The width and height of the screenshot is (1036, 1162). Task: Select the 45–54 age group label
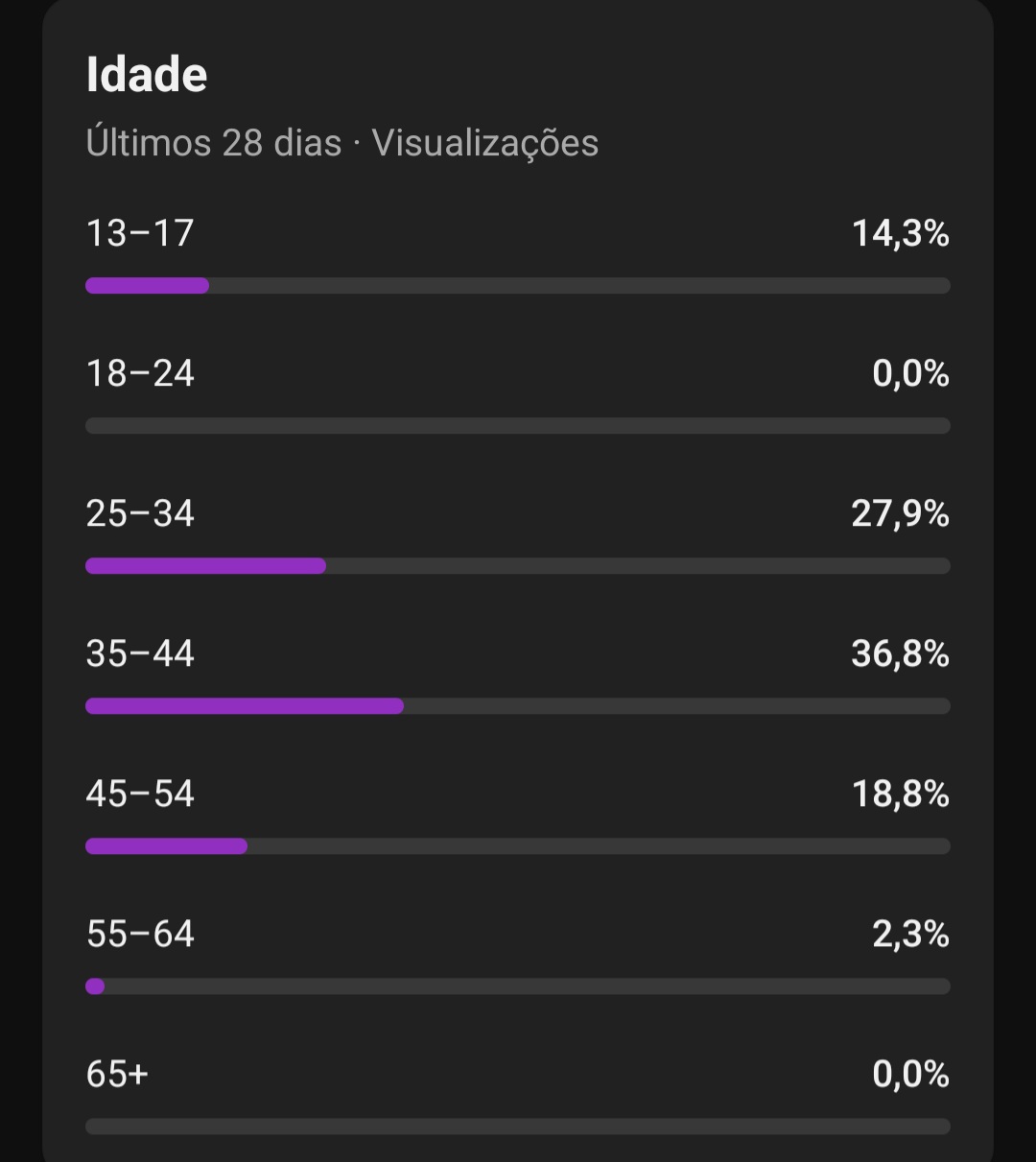[140, 794]
